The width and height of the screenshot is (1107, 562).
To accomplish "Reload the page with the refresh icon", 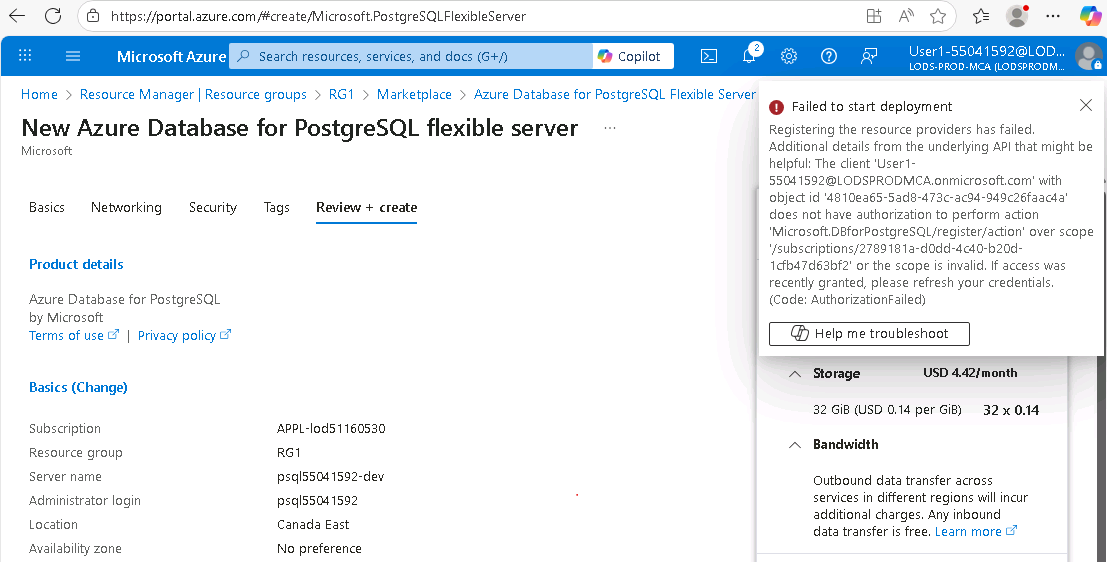I will [x=53, y=16].
